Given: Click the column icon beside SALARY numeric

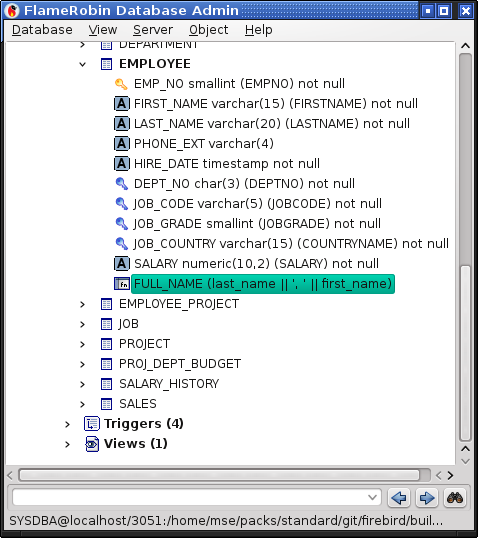Looking at the screenshot, I should tap(121, 264).
